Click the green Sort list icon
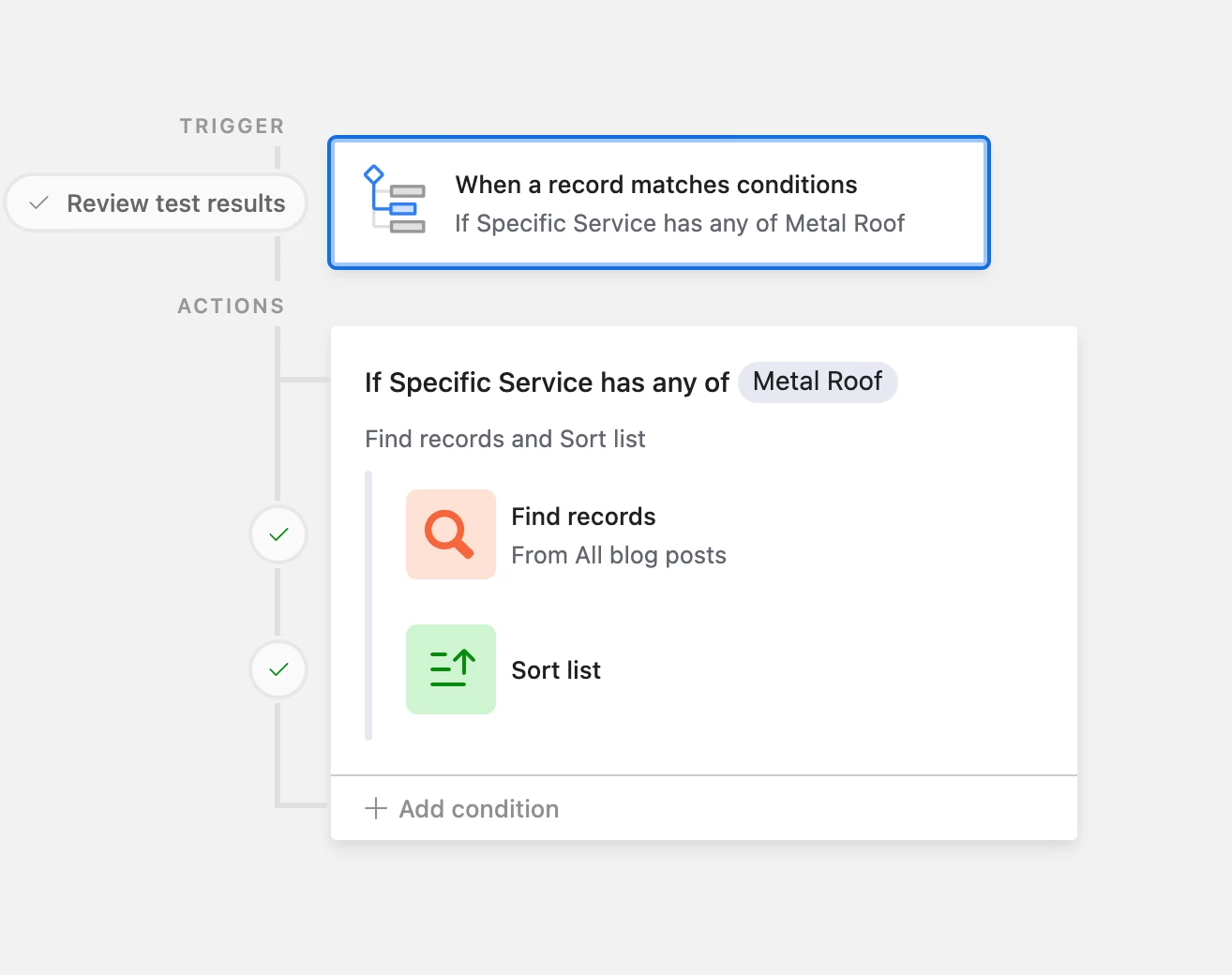This screenshot has width=1232, height=975. point(450,669)
